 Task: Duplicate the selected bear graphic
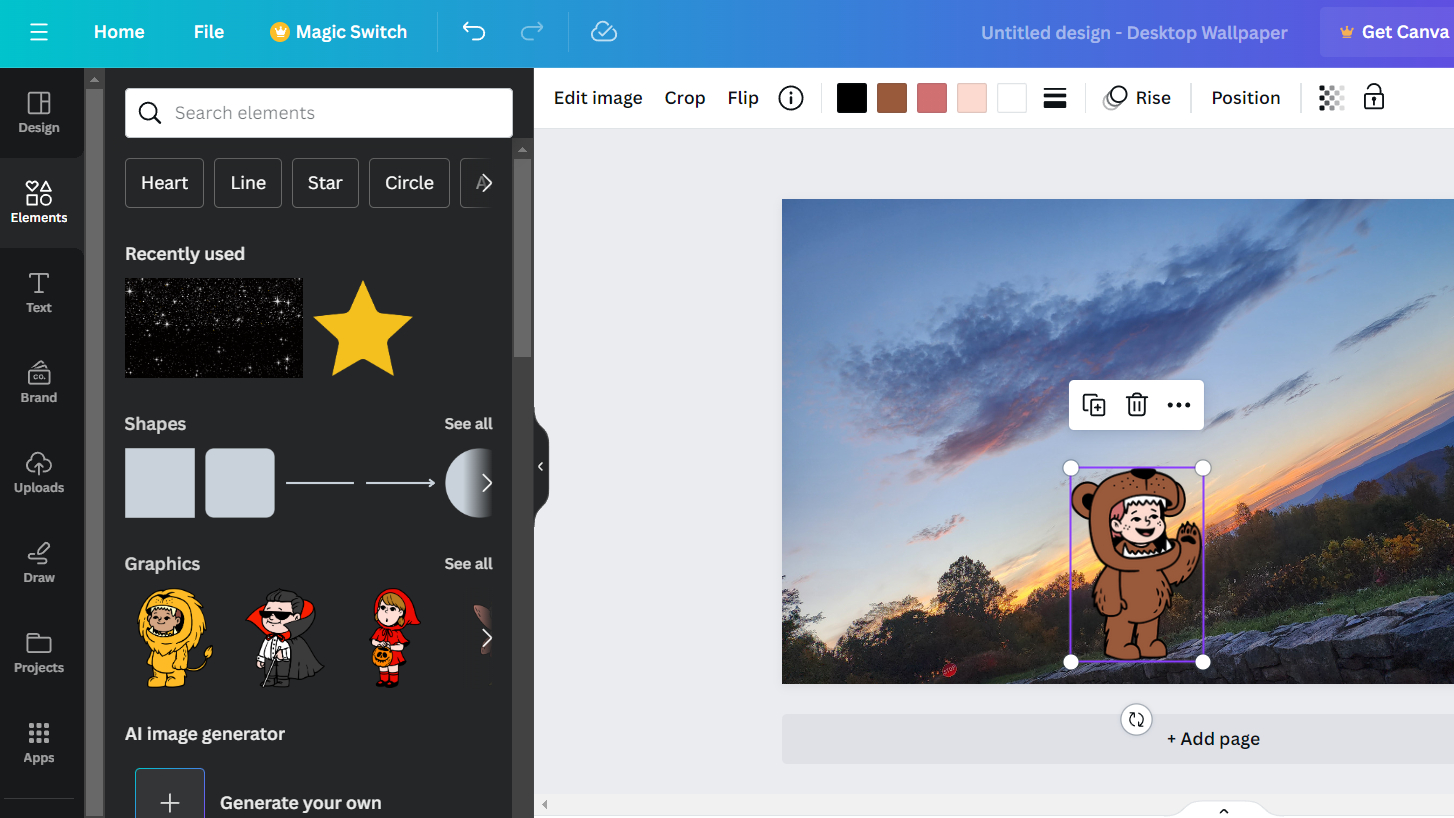1094,405
